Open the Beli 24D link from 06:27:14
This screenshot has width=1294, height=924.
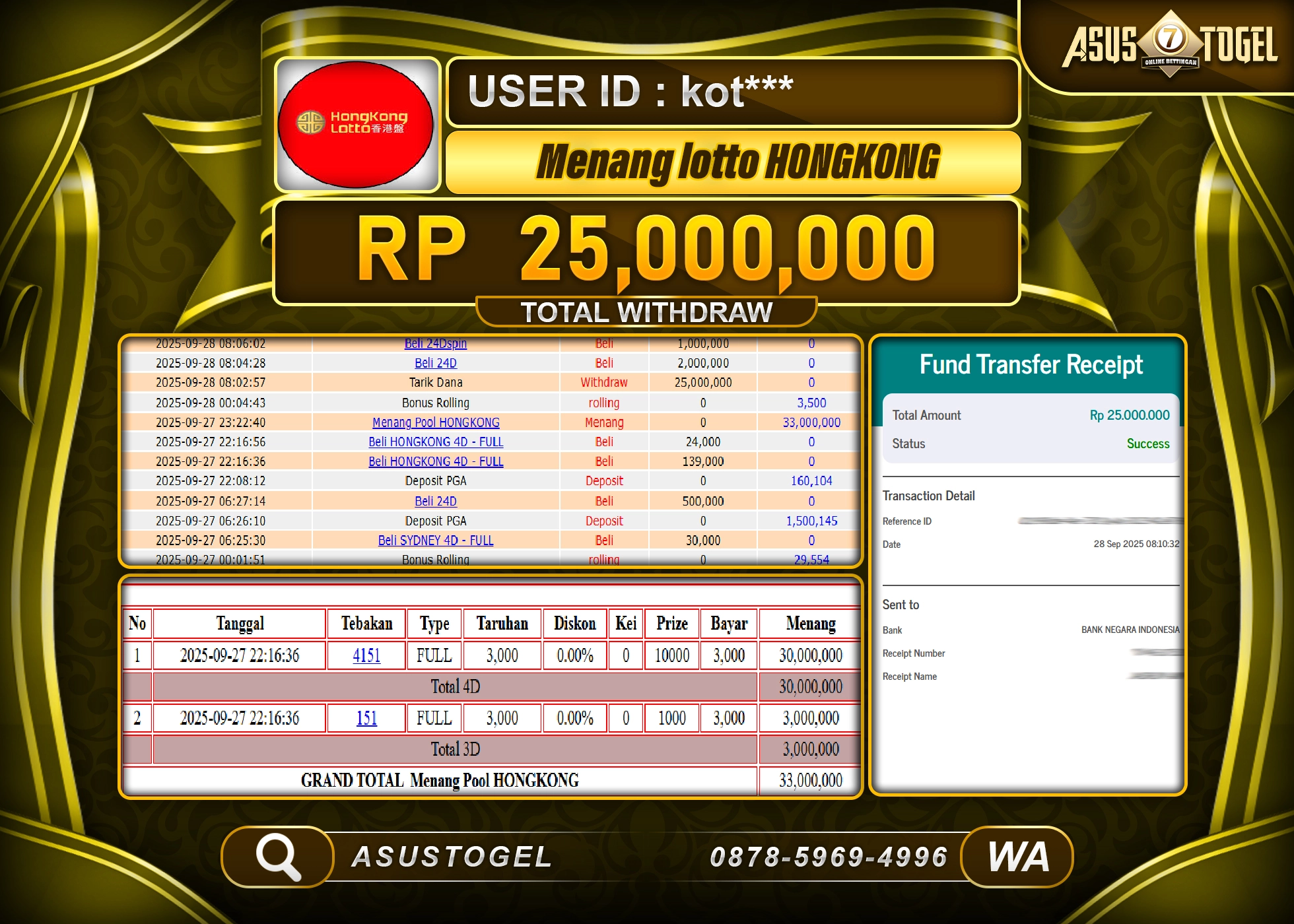[436, 501]
